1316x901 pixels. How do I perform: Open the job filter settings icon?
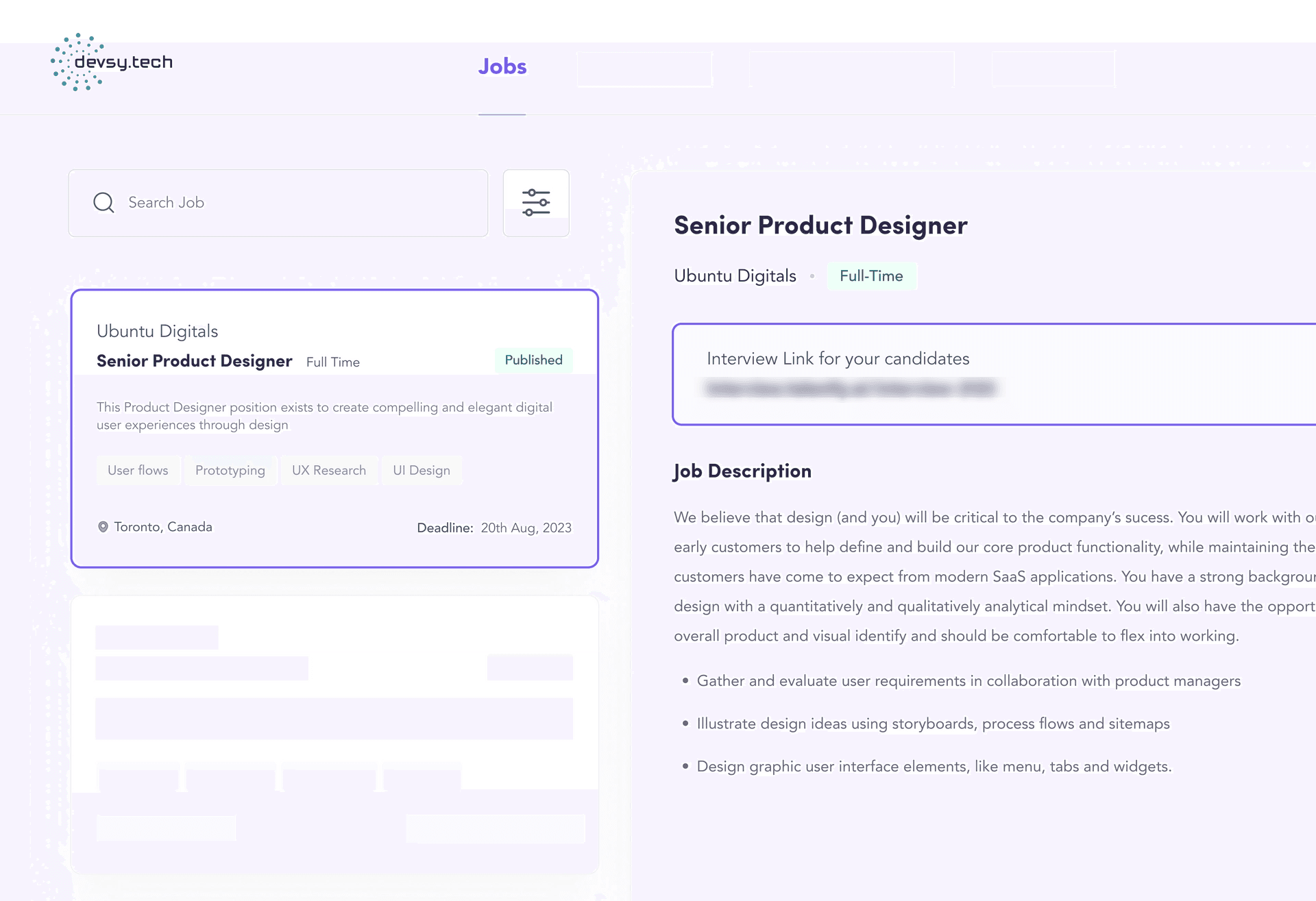pos(536,203)
